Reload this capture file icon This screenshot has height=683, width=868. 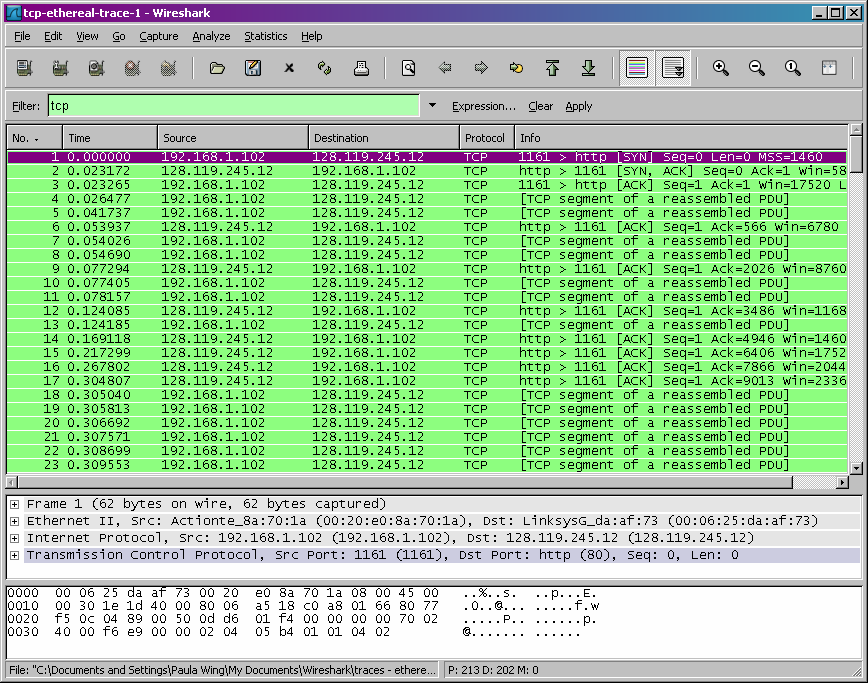[x=325, y=68]
